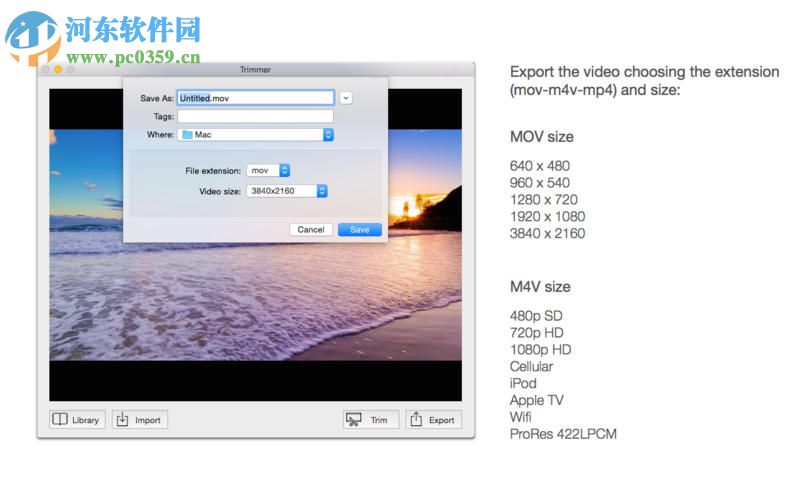Click Cancel in the save dialog
This screenshot has height=500, width=800.
click(311, 230)
